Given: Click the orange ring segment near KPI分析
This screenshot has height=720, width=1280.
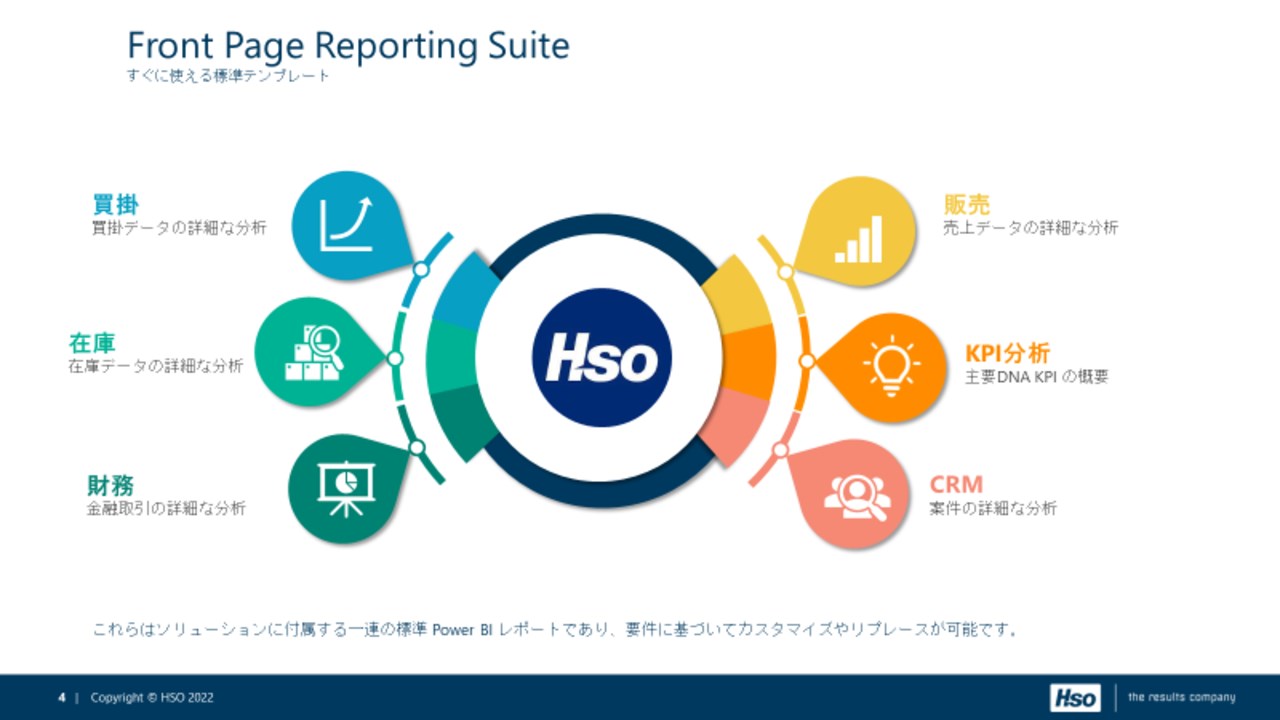Looking at the screenshot, I should click(x=749, y=362).
